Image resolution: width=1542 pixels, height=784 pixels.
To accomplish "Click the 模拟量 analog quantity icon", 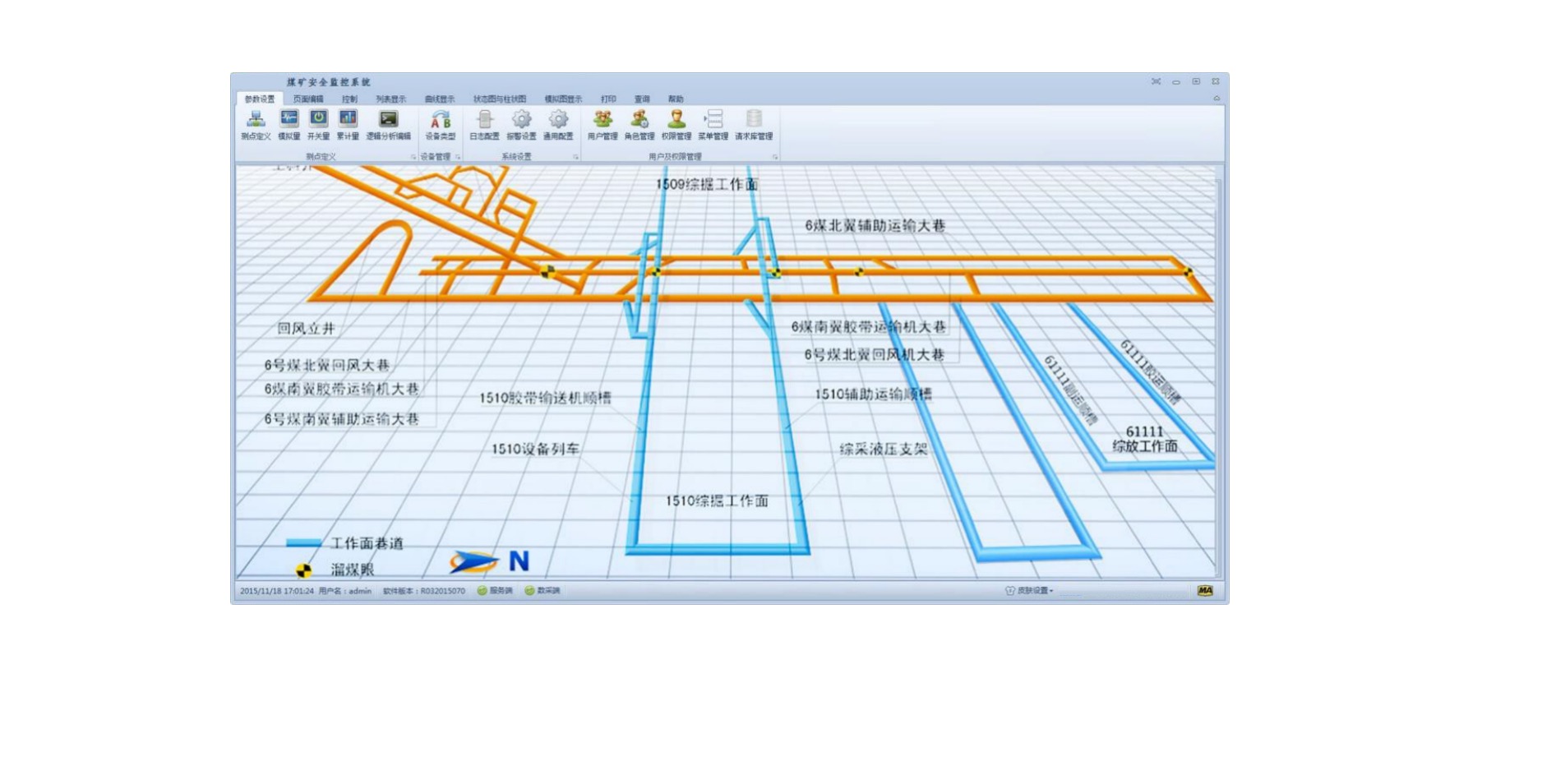I will pos(289,125).
